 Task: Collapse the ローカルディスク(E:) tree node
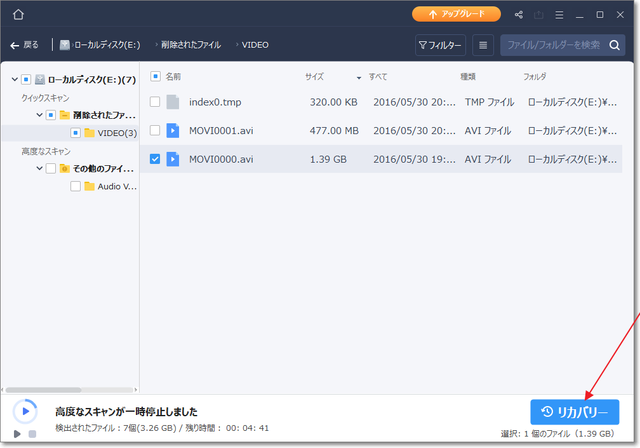tap(12, 79)
